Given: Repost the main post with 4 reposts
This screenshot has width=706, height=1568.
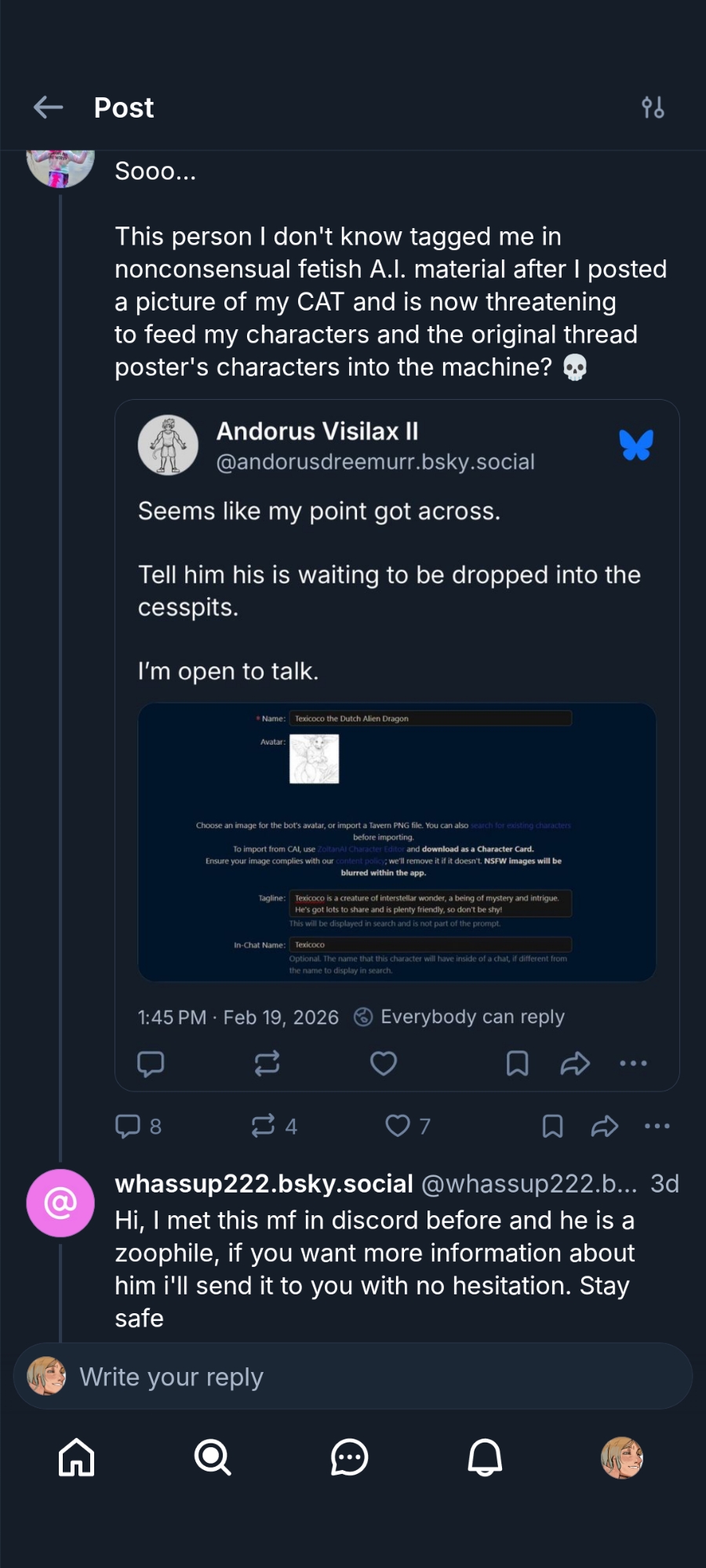Looking at the screenshot, I should click(x=263, y=1126).
